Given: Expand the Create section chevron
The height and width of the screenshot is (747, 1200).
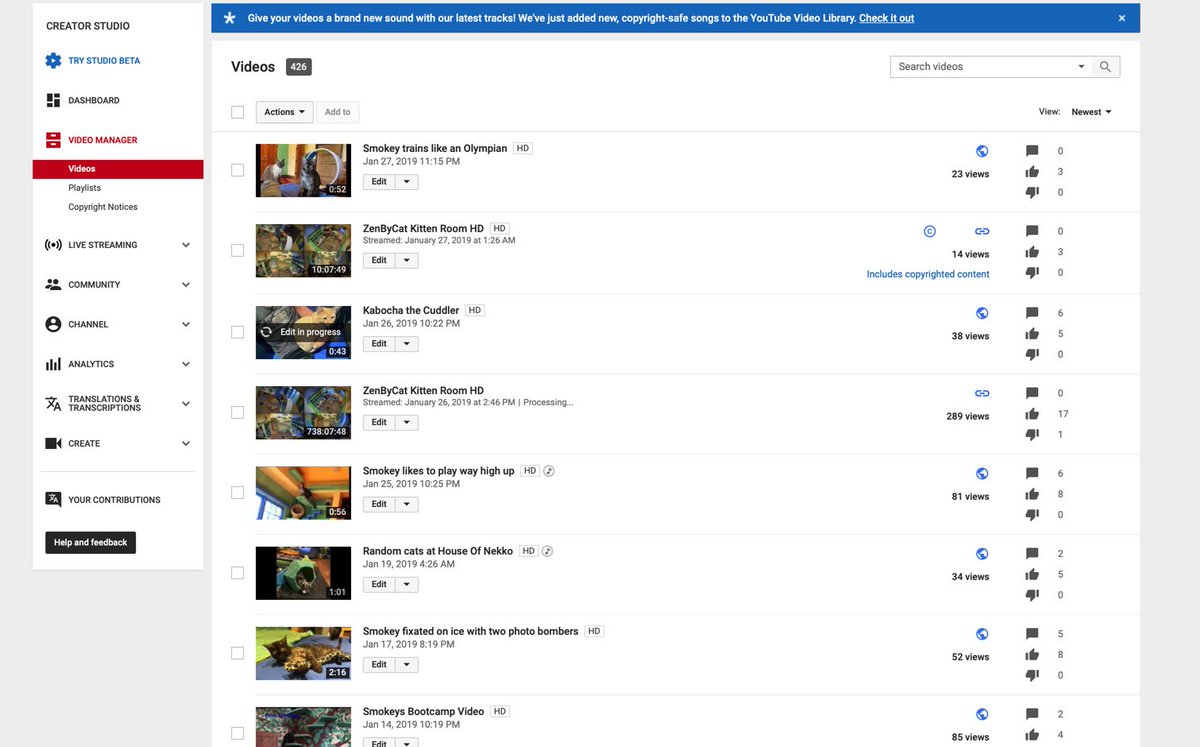Looking at the screenshot, I should click(186, 444).
